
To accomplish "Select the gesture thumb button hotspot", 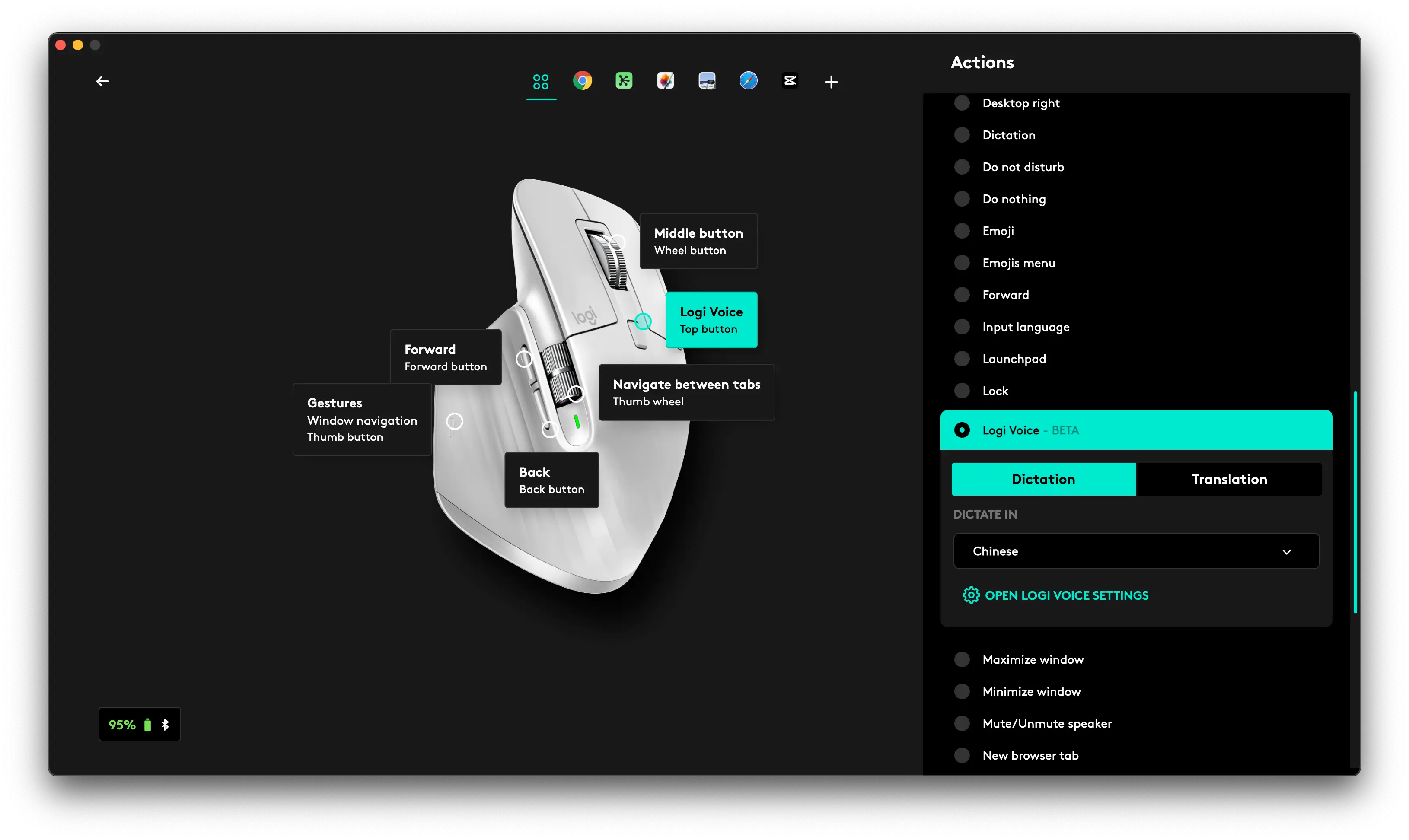I will (x=455, y=422).
